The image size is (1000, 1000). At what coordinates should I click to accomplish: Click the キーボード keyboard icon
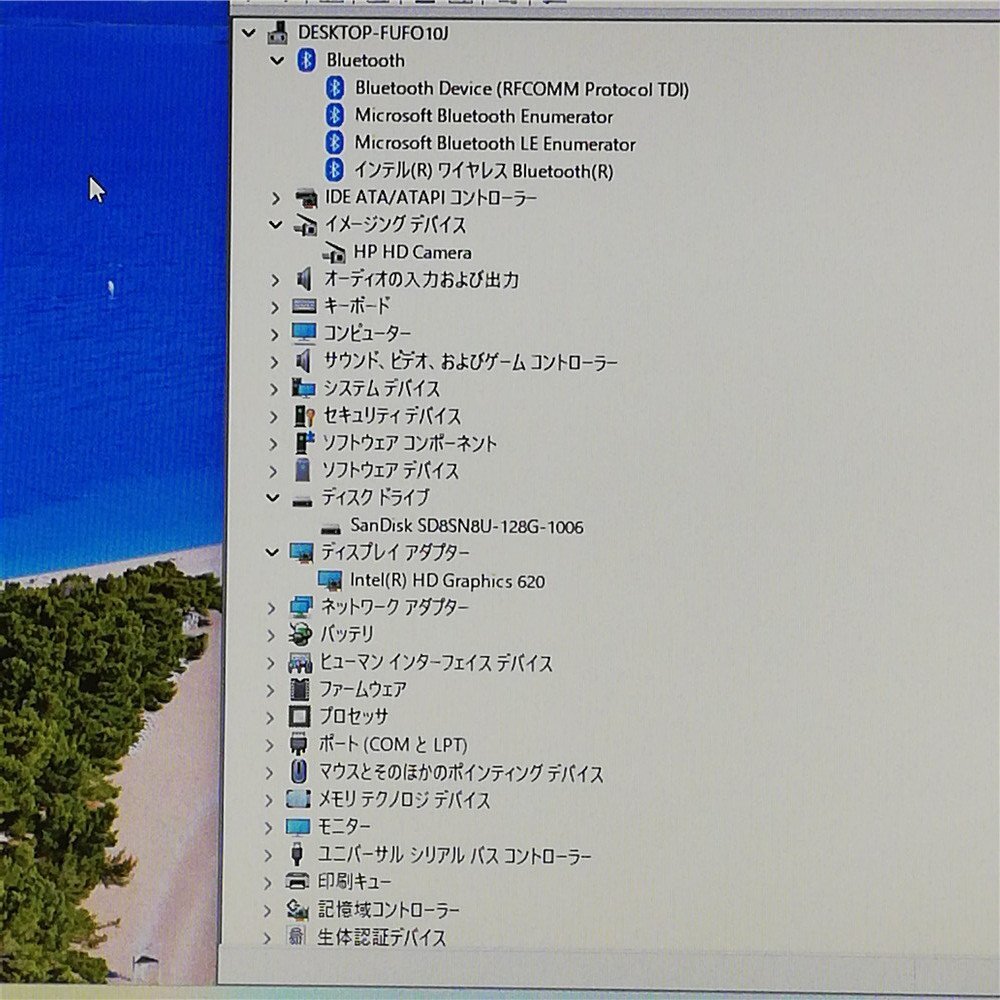(x=304, y=306)
